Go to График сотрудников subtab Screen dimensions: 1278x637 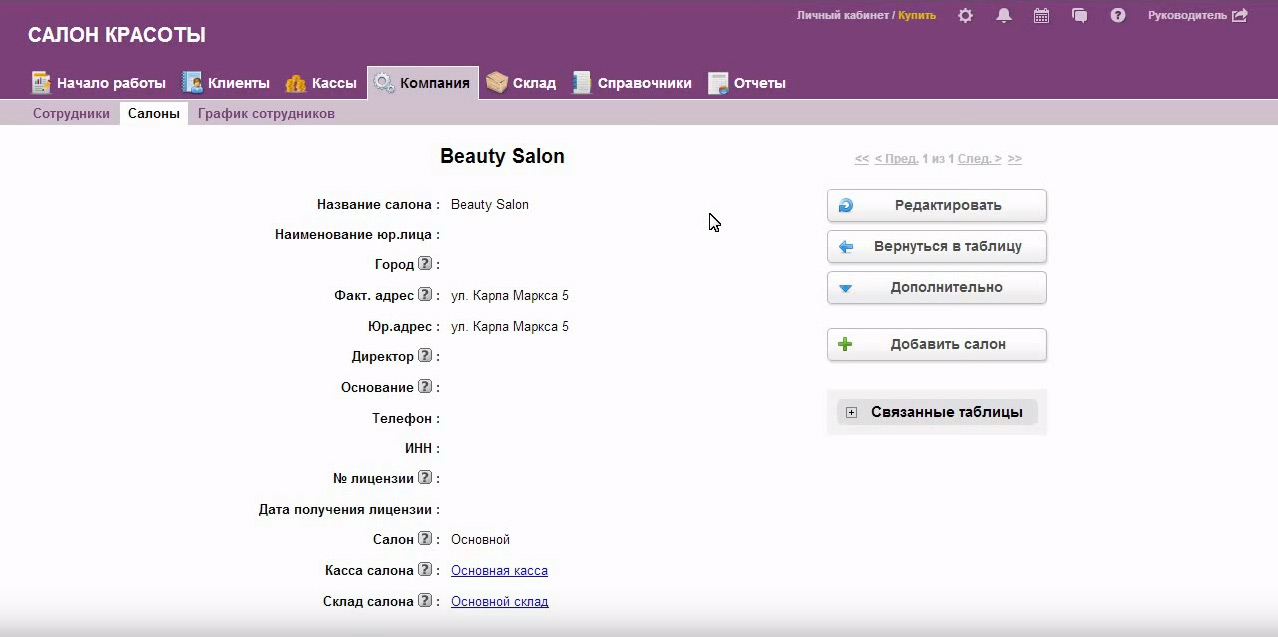coord(266,114)
